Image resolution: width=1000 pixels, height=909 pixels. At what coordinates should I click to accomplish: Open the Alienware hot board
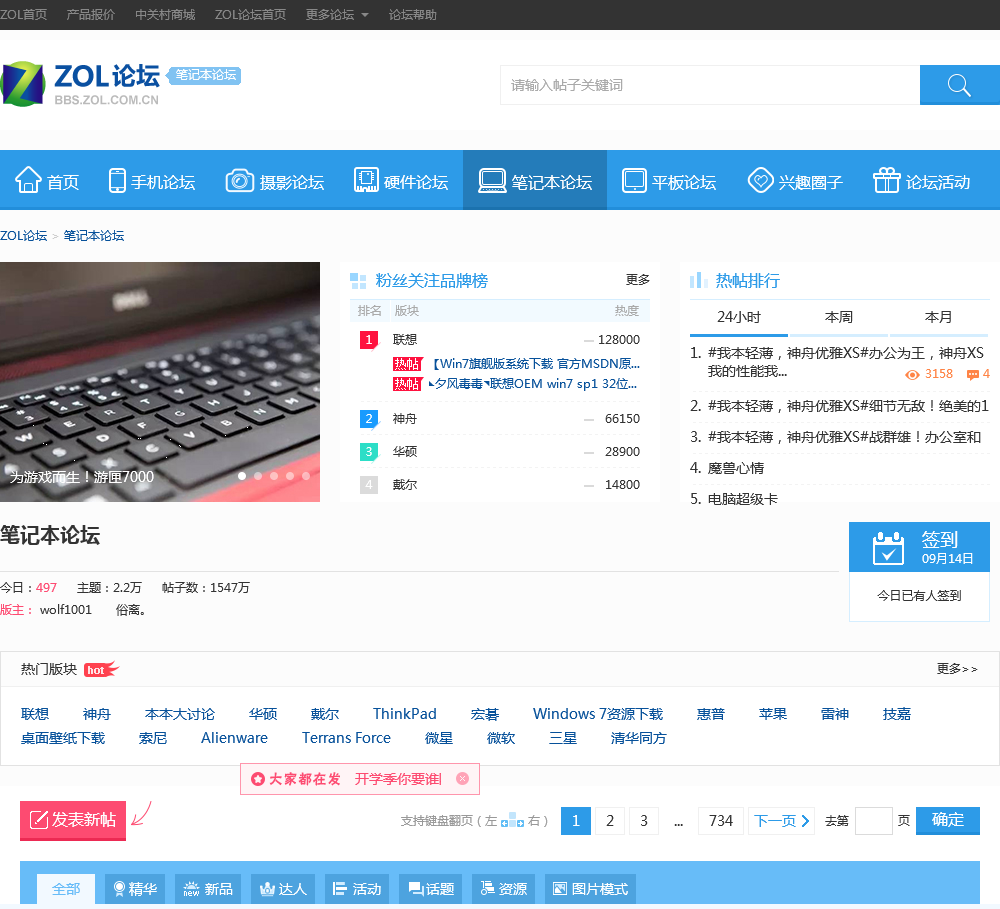point(234,738)
